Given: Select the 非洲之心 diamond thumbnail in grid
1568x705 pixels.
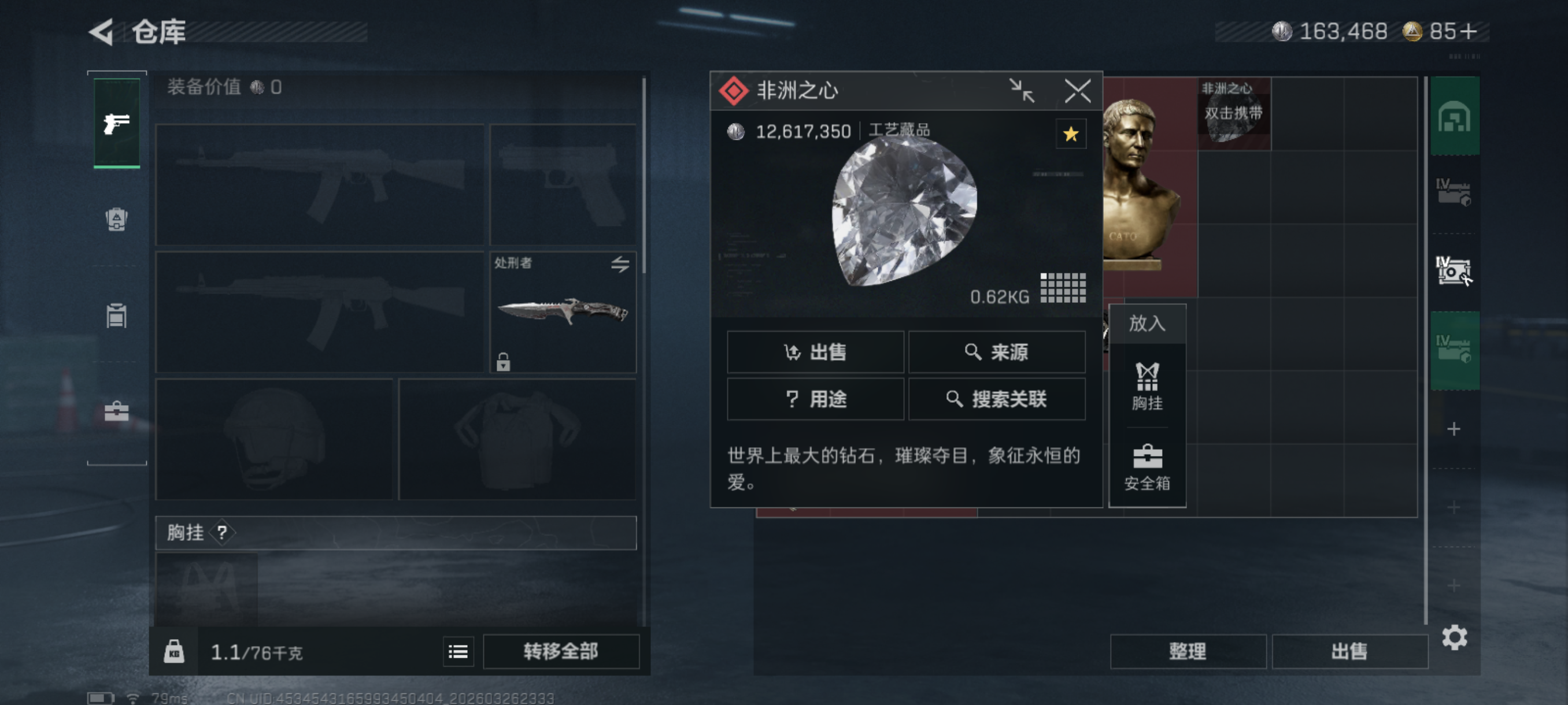Looking at the screenshot, I should point(1234,114).
